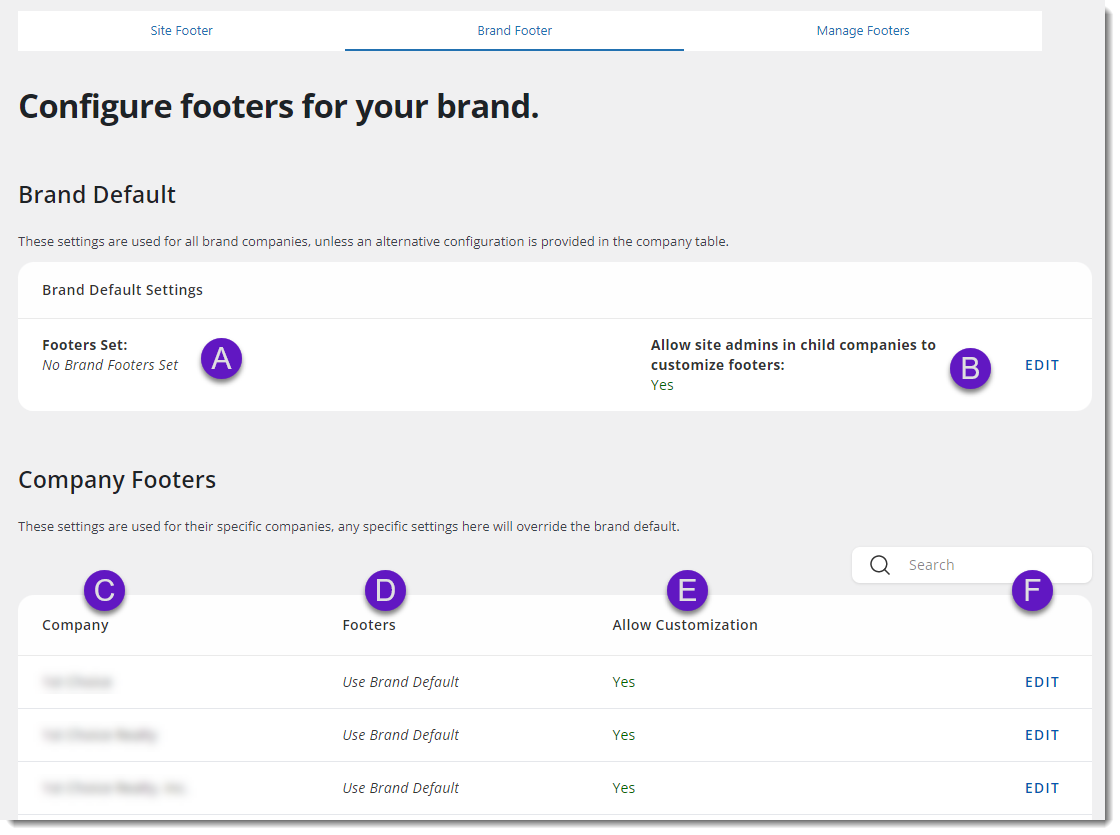Open the Manage Footers tab
This screenshot has height=835, width=1120.
click(x=862, y=30)
